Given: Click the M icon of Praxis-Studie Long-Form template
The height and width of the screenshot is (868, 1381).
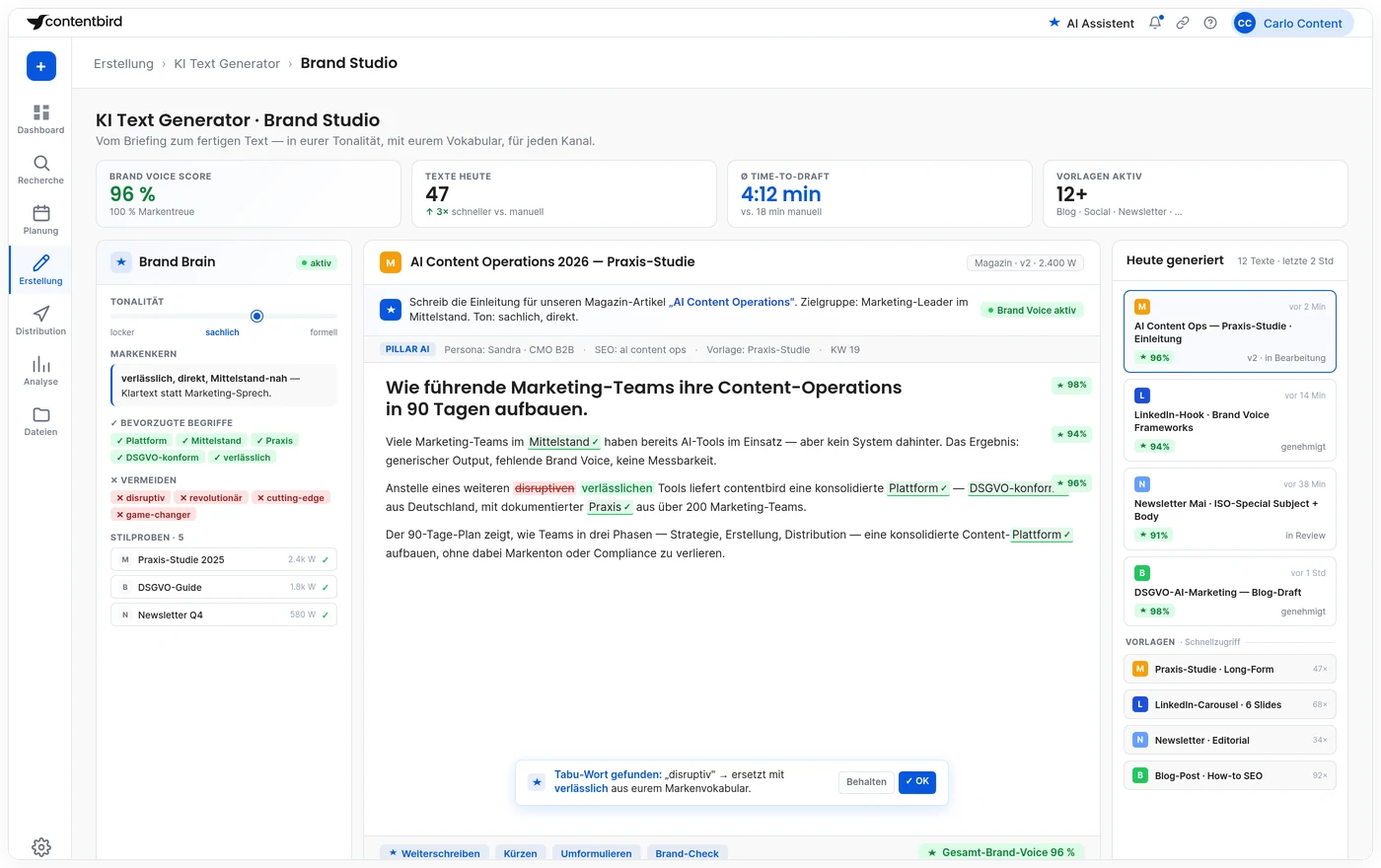Looking at the screenshot, I should pyautogui.click(x=1140, y=669).
